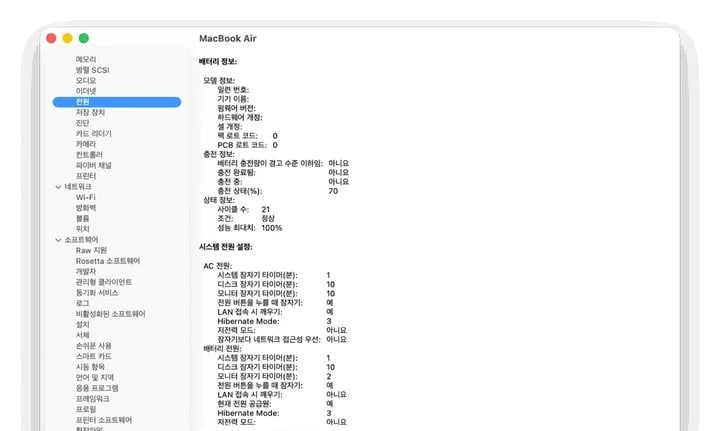Click the 충전 완료됨 row
The width and height of the screenshot is (715, 431).
[x=283, y=172]
